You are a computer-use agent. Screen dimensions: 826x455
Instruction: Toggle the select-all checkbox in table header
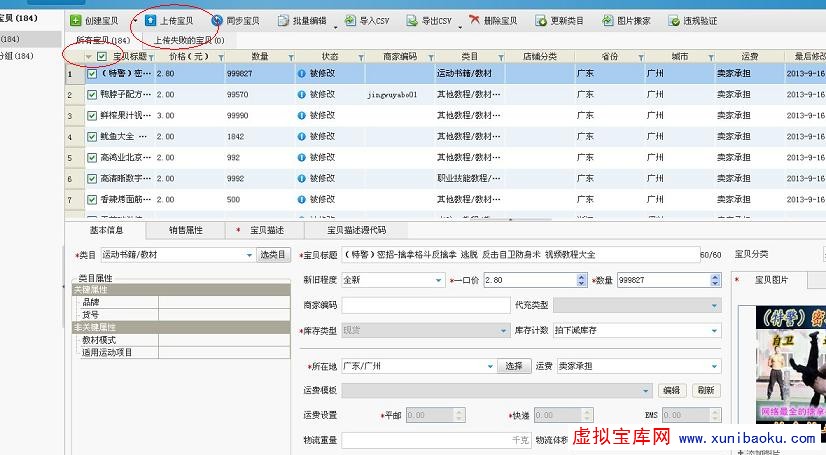102,57
